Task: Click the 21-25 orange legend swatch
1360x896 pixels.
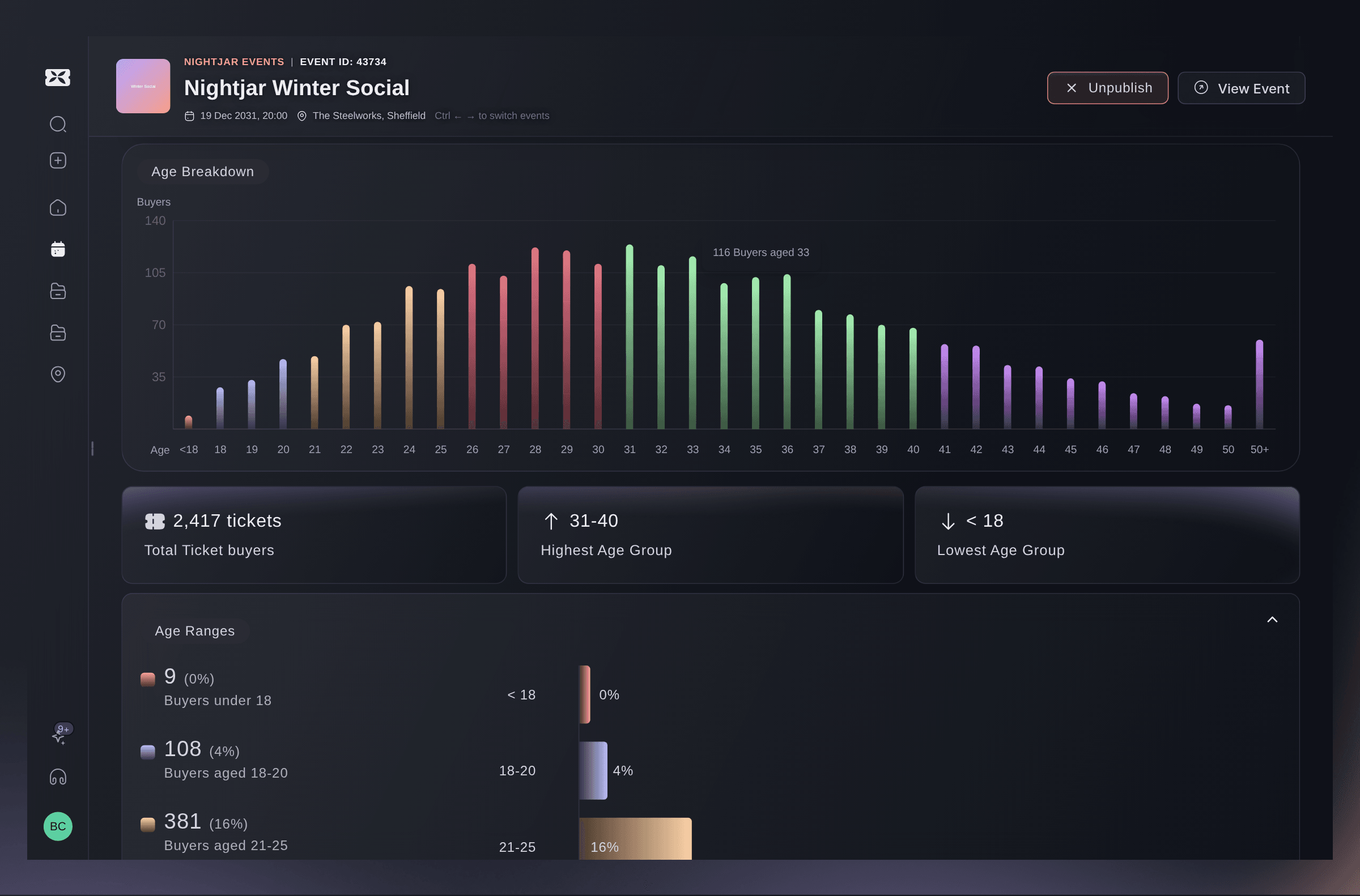Action: (x=148, y=825)
